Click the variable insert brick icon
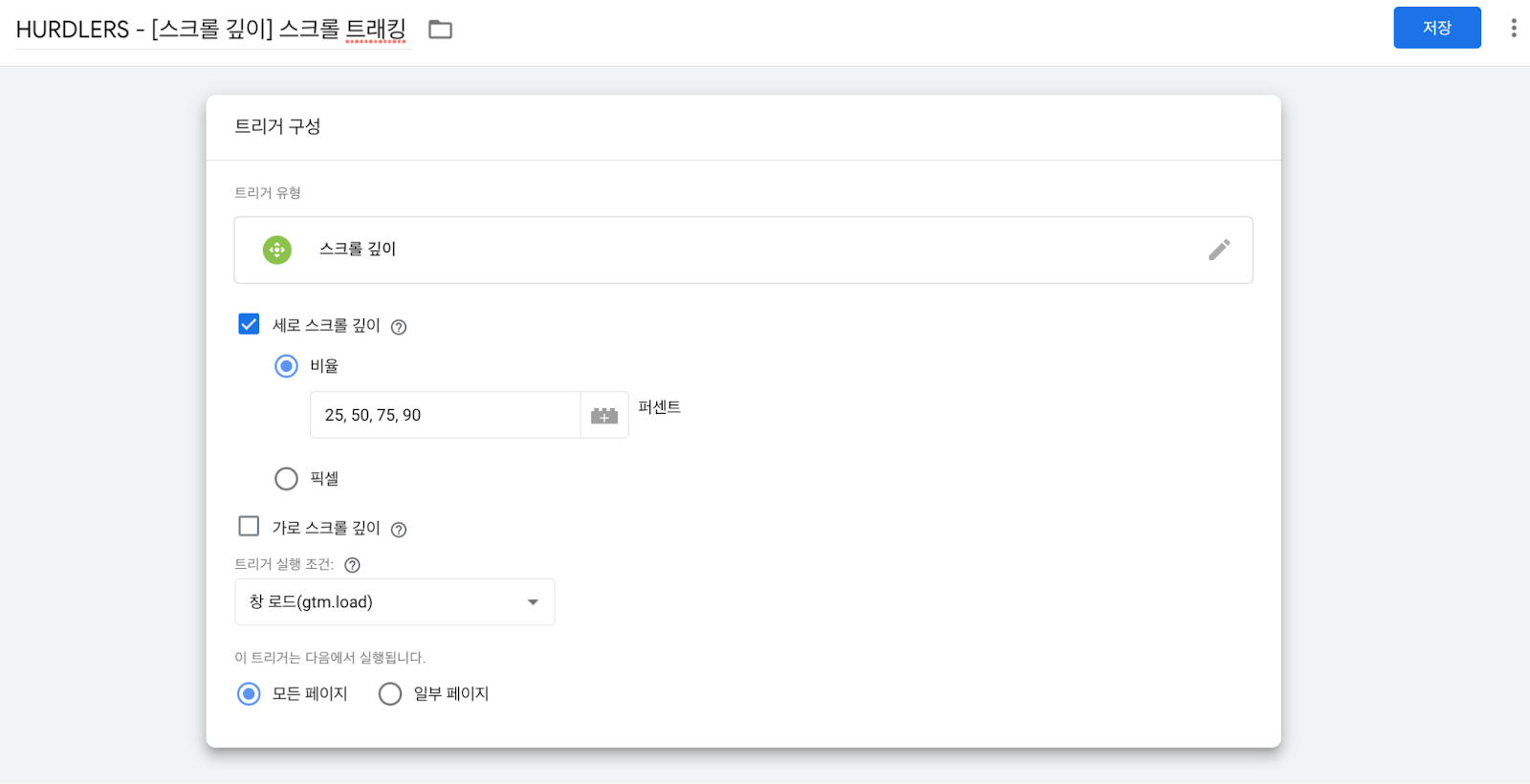1530x784 pixels. (604, 415)
